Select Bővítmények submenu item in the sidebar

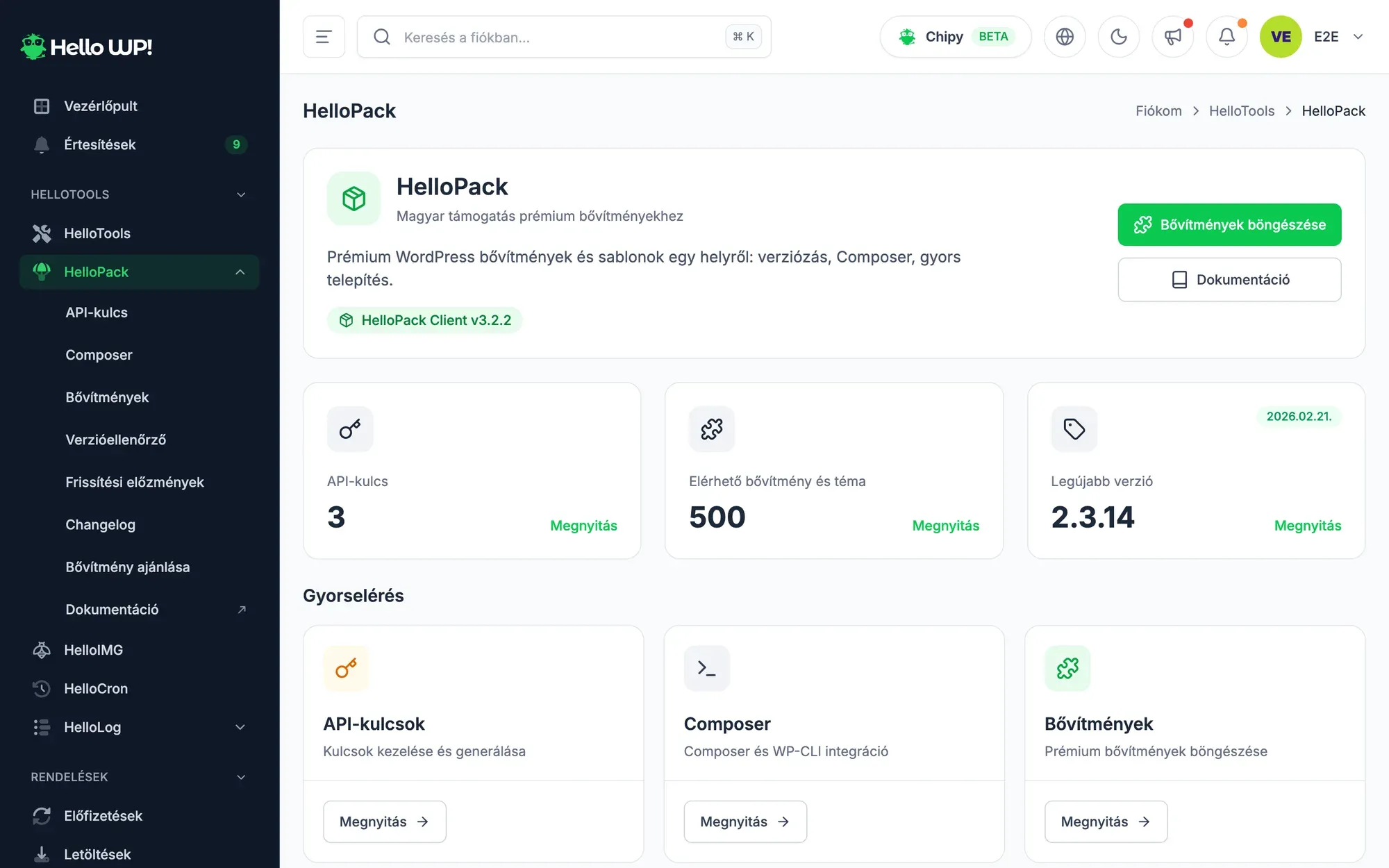click(107, 397)
